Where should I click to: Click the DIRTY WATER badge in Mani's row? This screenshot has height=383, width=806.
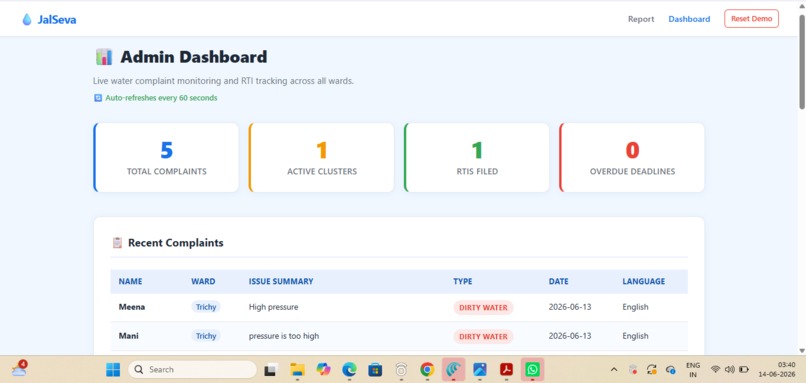tap(483, 336)
